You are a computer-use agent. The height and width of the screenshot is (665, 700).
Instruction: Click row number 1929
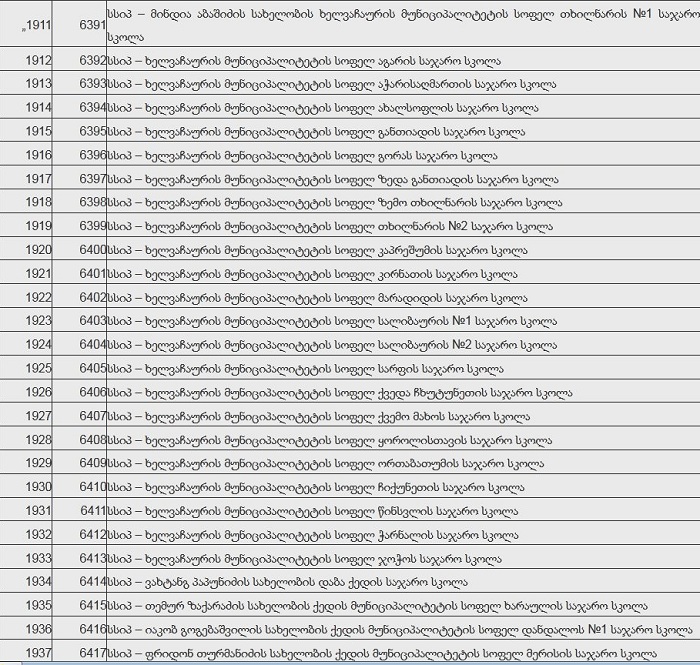(x=38, y=463)
